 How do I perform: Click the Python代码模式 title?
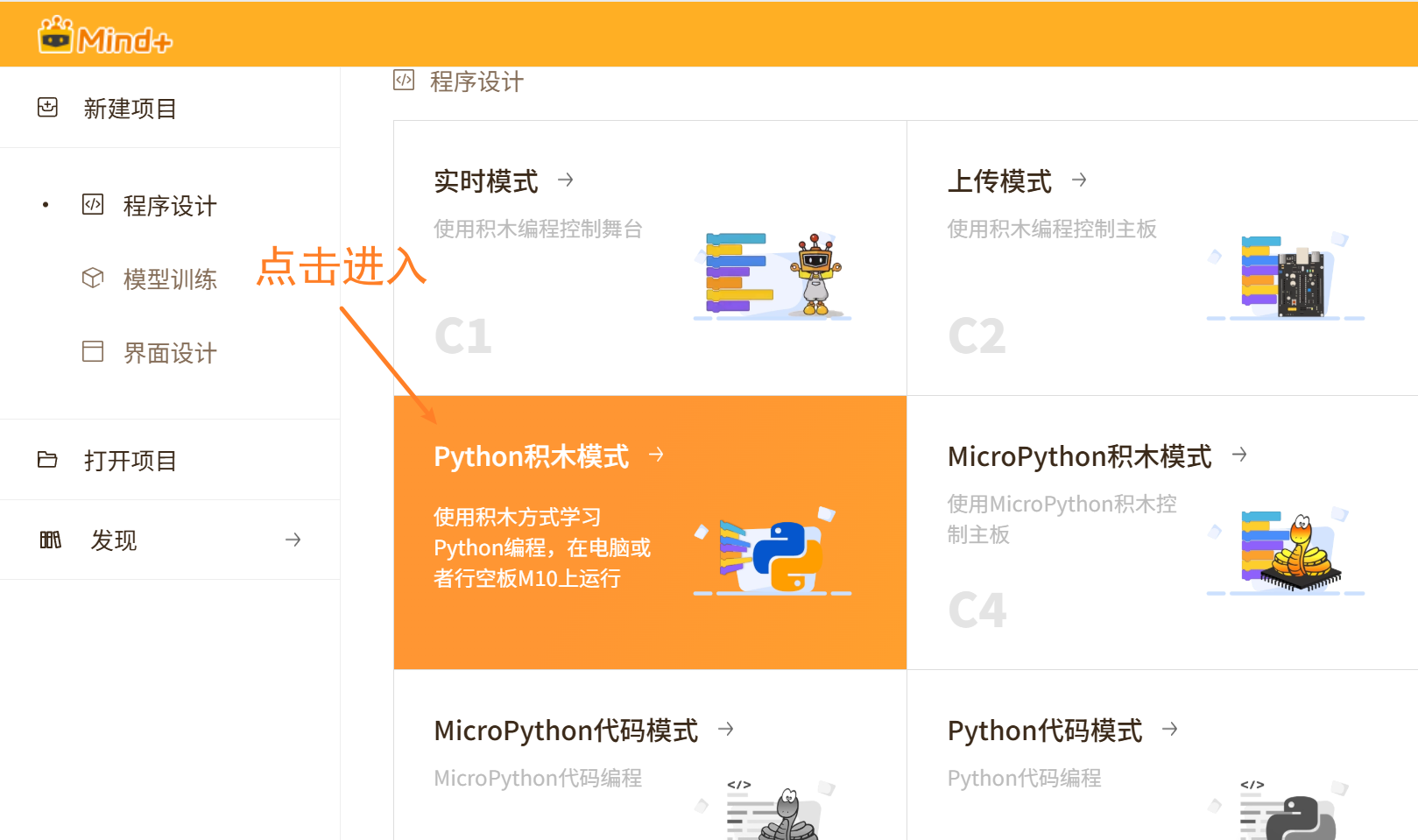tap(1044, 731)
